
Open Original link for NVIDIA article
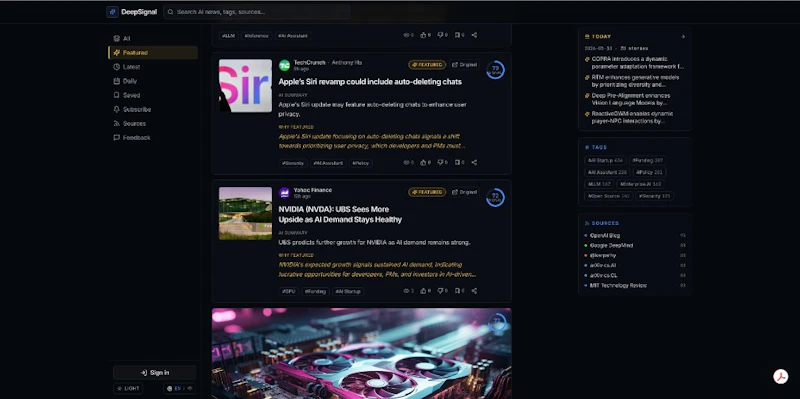(464, 192)
